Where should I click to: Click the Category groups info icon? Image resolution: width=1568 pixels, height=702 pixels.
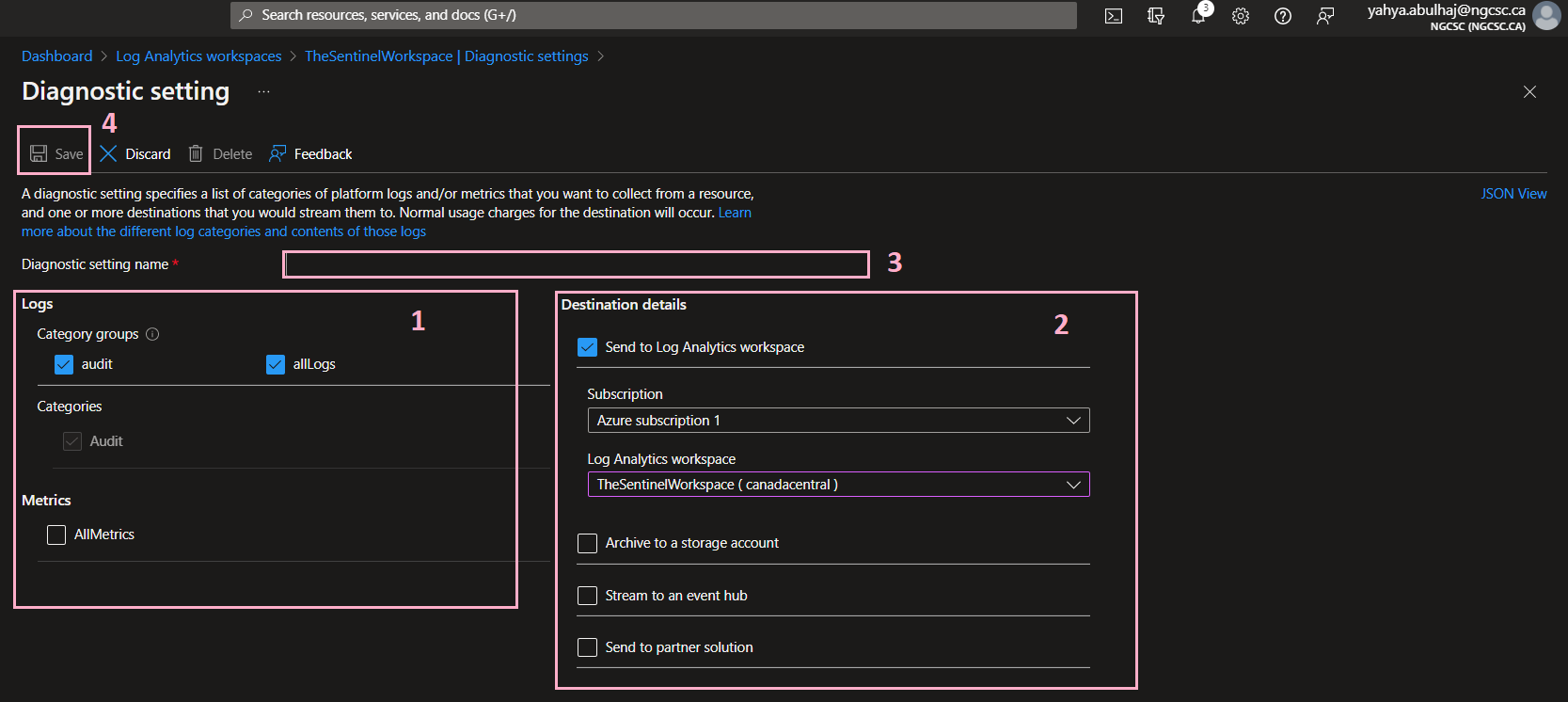point(152,334)
